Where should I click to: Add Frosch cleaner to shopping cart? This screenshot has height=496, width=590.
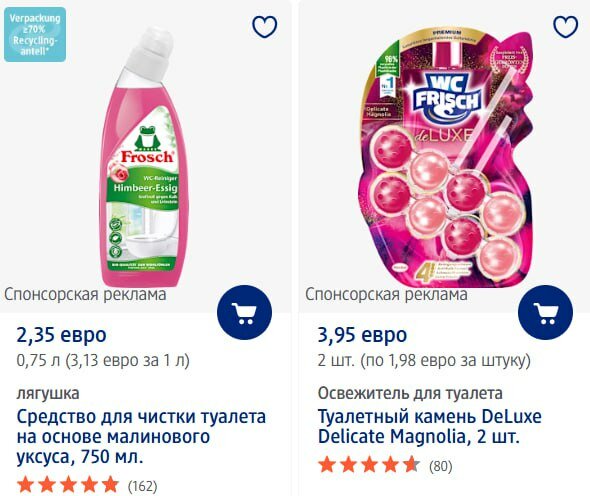point(245,313)
